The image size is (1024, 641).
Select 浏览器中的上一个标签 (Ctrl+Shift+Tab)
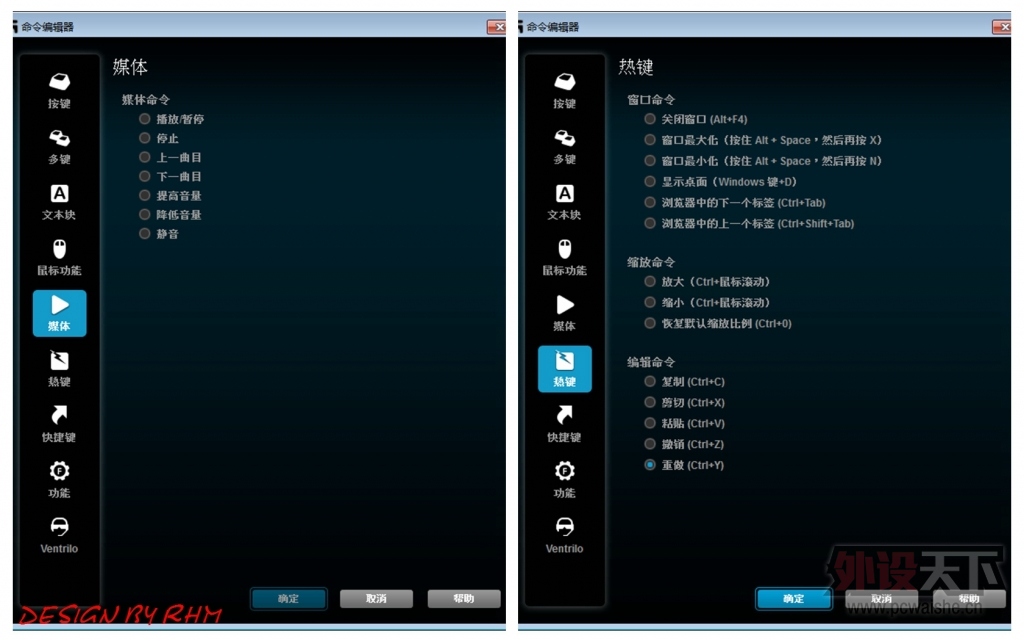point(650,223)
